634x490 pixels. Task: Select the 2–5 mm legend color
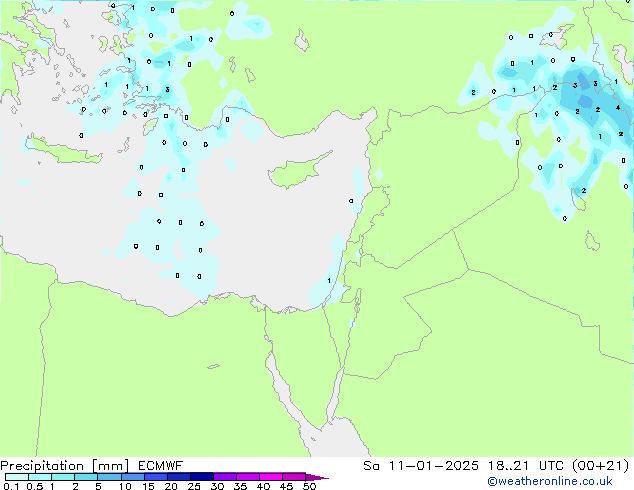coord(86,477)
